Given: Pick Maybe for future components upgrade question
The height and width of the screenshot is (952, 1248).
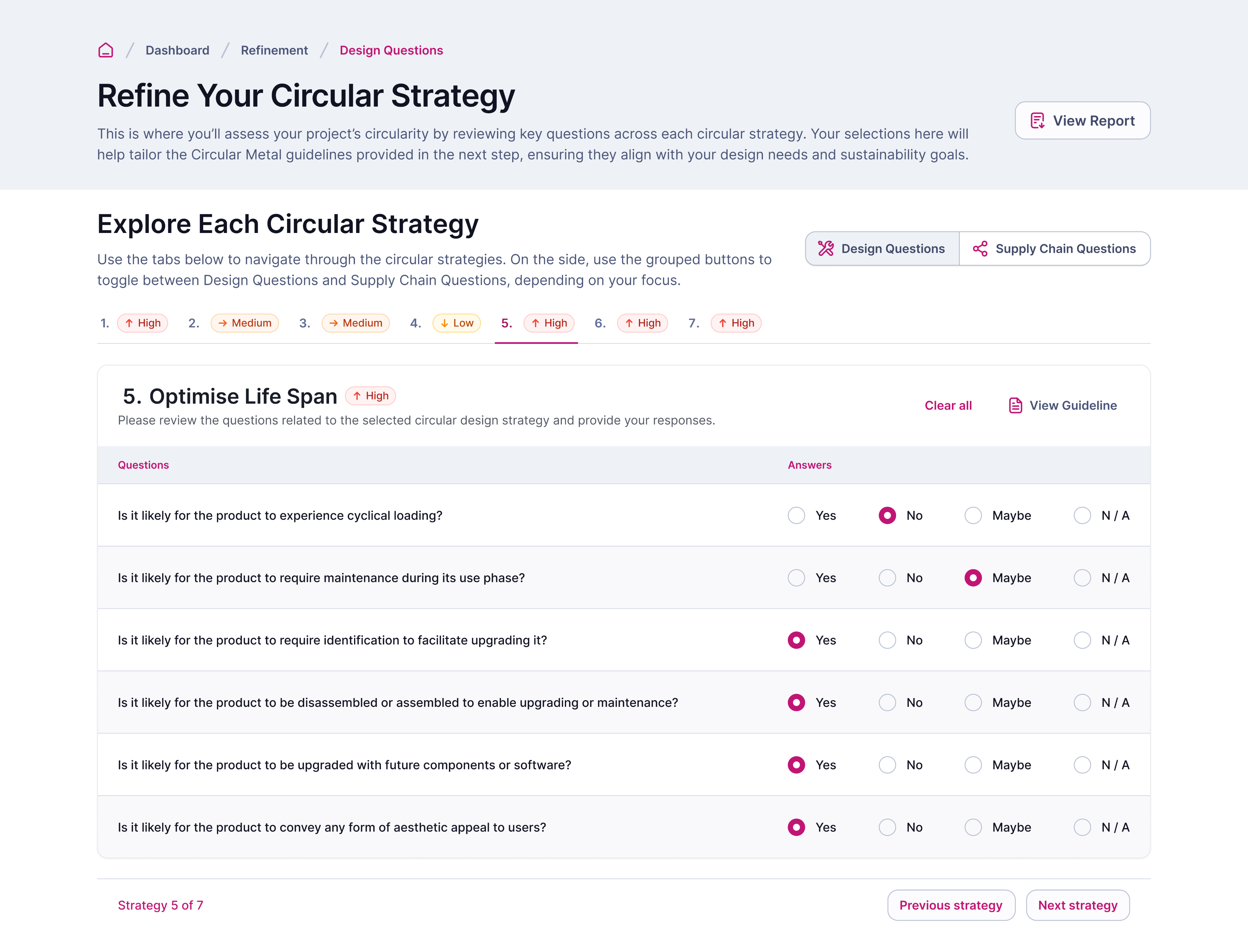Looking at the screenshot, I should click(x=973, y=765).
